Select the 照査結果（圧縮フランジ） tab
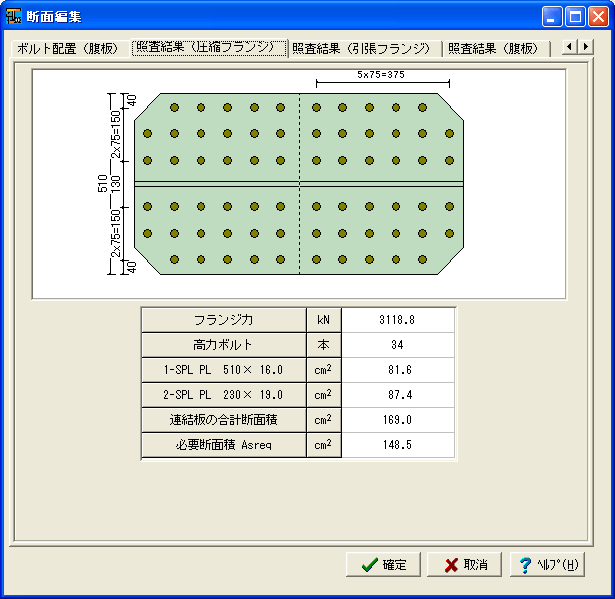 tap(209, 48)
